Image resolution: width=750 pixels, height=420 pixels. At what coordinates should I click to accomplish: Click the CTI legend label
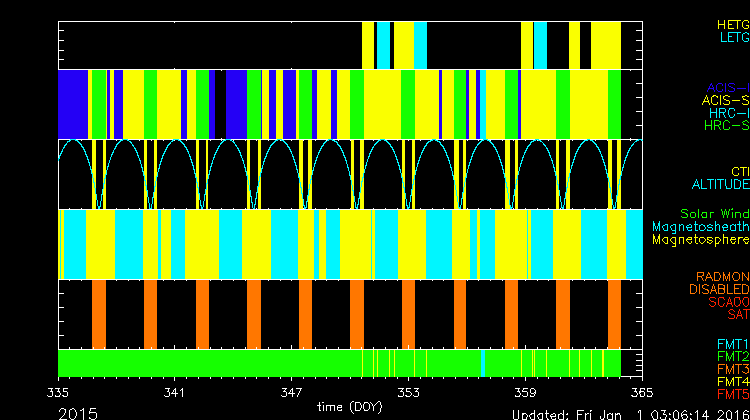point(739,172)
